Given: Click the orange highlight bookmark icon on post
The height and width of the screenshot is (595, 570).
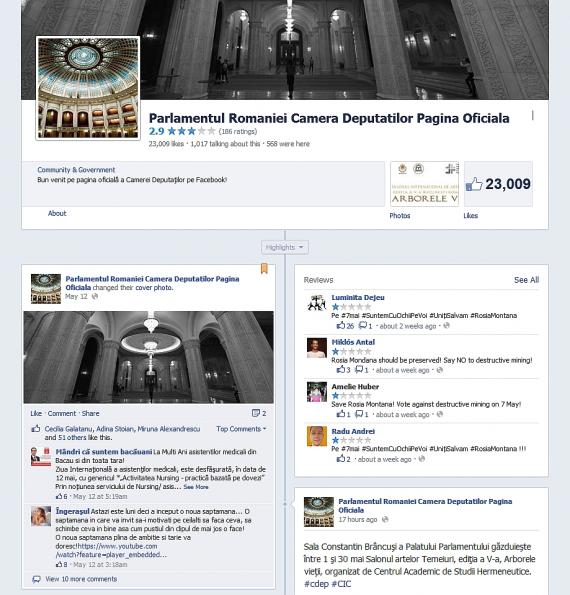Looking at the screenshot, I should click(264, 269).
